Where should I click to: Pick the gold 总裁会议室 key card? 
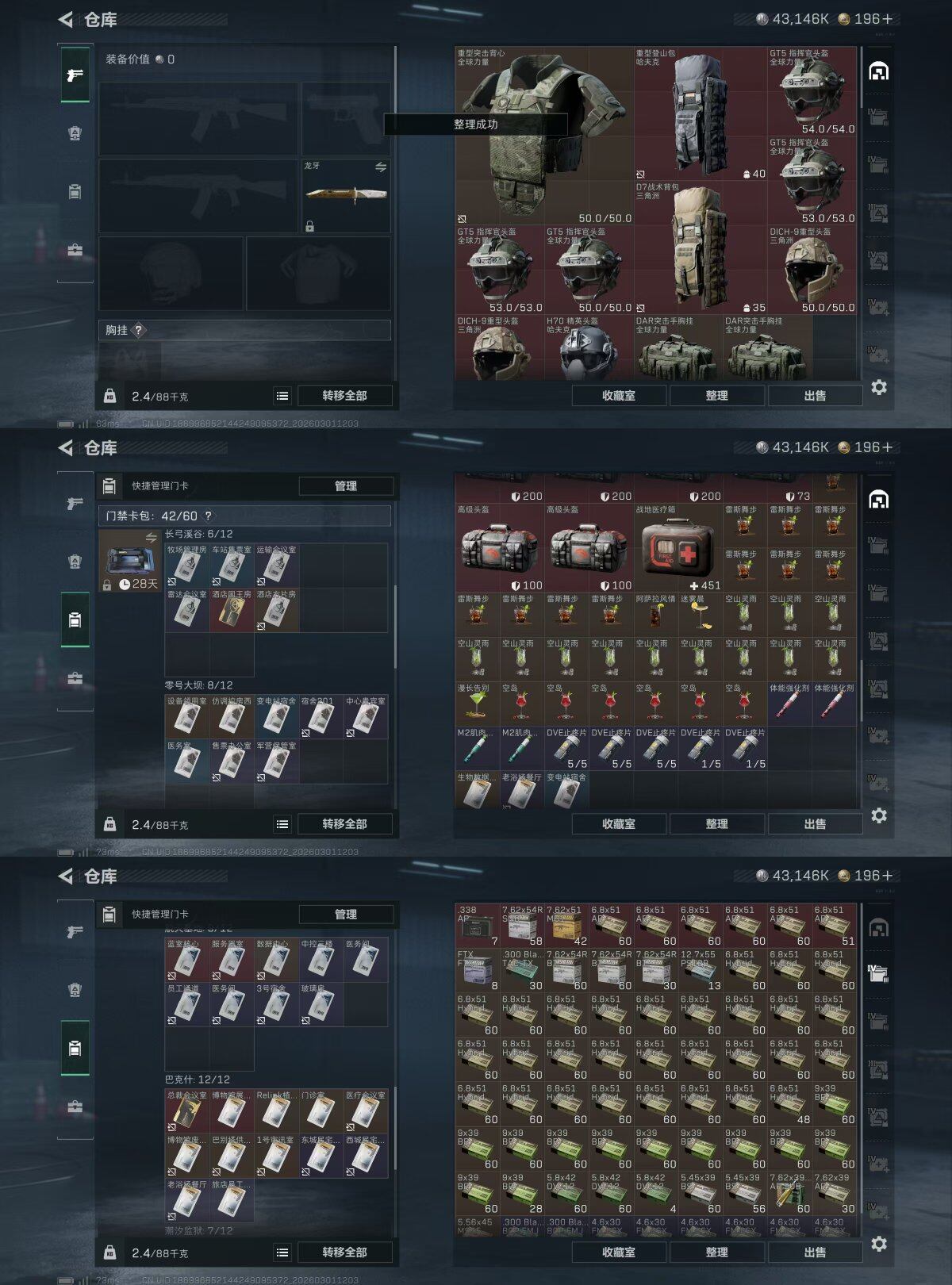pyautogui.click(x=186, y=1110)
